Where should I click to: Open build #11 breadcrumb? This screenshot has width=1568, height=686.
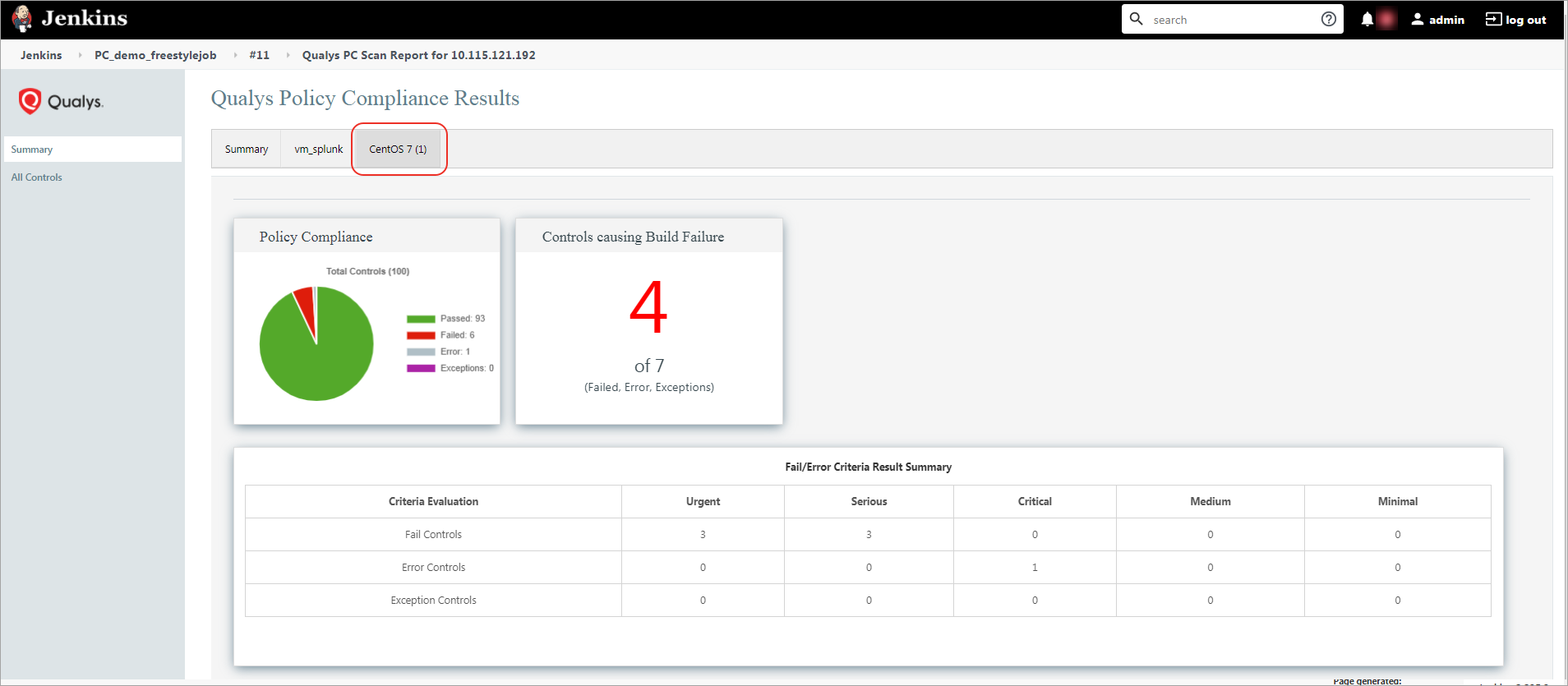click(259, 55)
